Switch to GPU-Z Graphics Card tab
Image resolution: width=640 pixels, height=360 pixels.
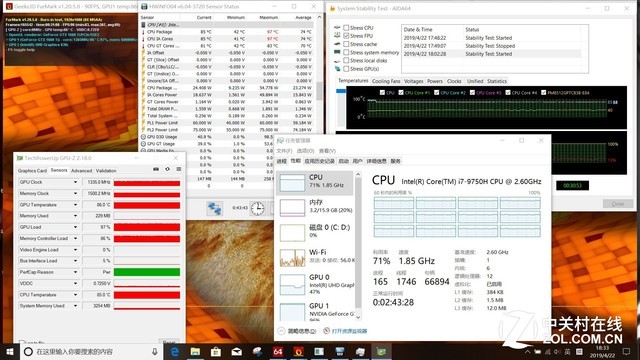tap(32, 171)
